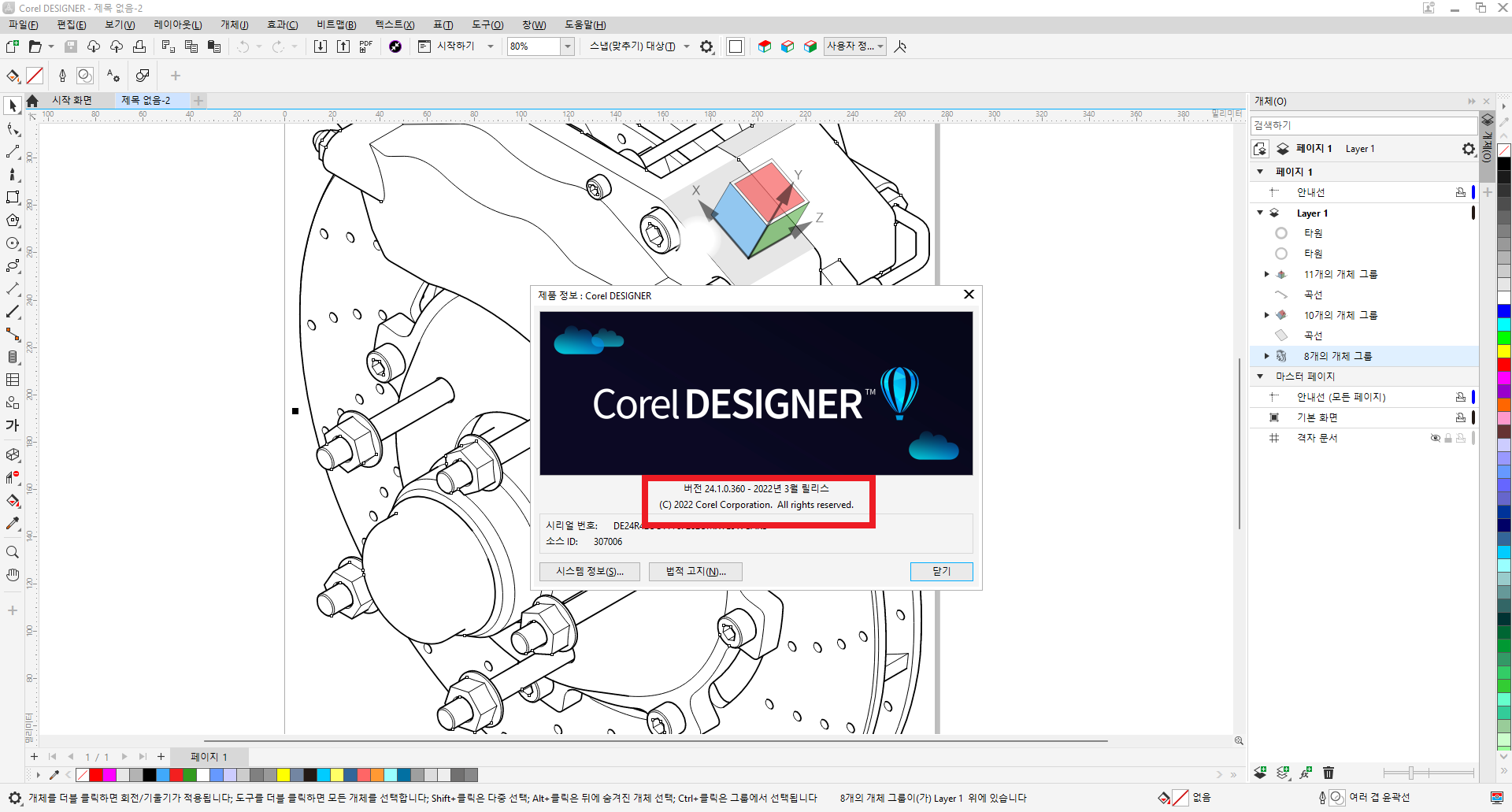This screenshot has height=812, width=1512.
Task: Click the Import icon with down arrow
Action: click(x=321, y=46)
